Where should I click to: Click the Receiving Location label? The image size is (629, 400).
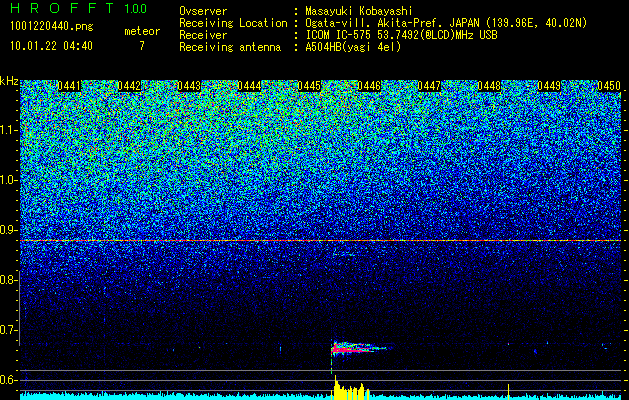pos(233,23)
